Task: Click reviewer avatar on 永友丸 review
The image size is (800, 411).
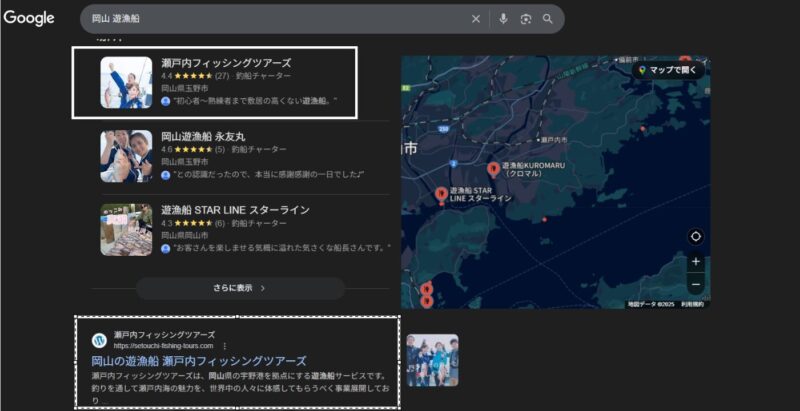Action: point(165,175)
